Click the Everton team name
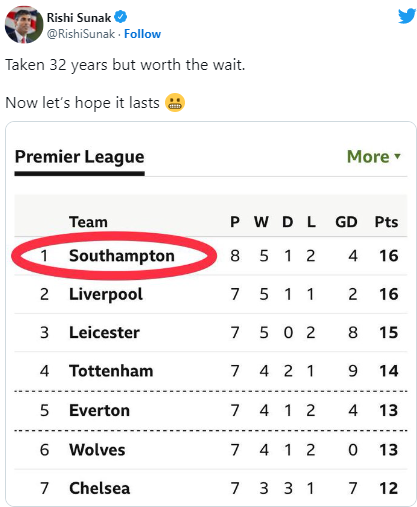Image resolution: width=417 pixels, height=507 pixels. pos(99,410)
